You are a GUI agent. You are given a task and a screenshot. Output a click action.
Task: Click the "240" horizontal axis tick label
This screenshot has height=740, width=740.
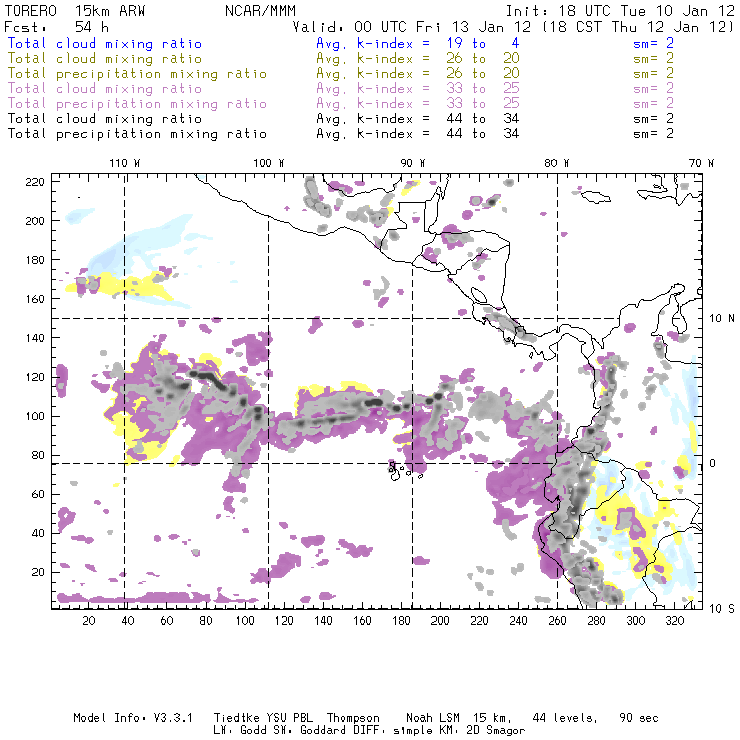518,621
